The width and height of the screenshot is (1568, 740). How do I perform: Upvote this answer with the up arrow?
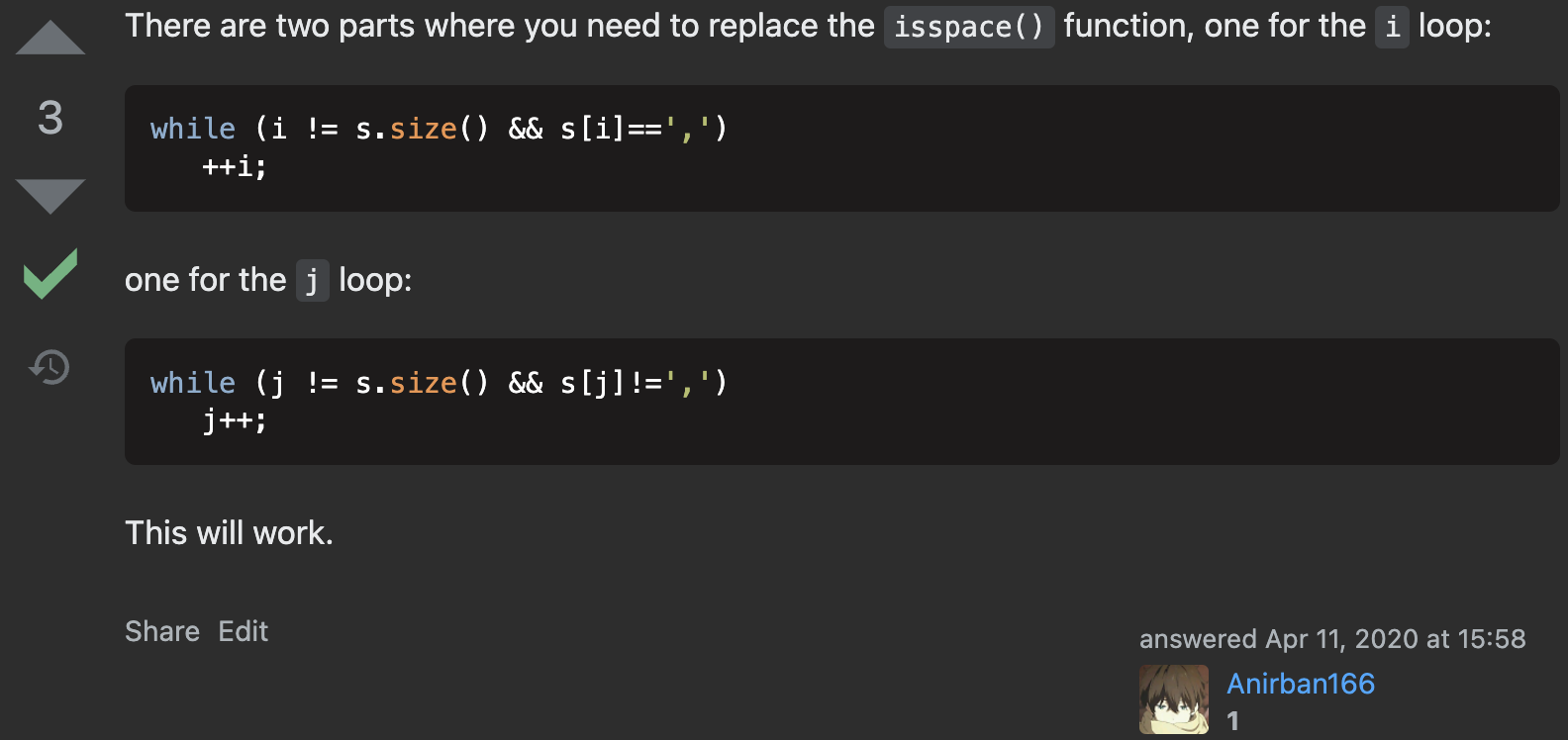[x=50, y=39]
